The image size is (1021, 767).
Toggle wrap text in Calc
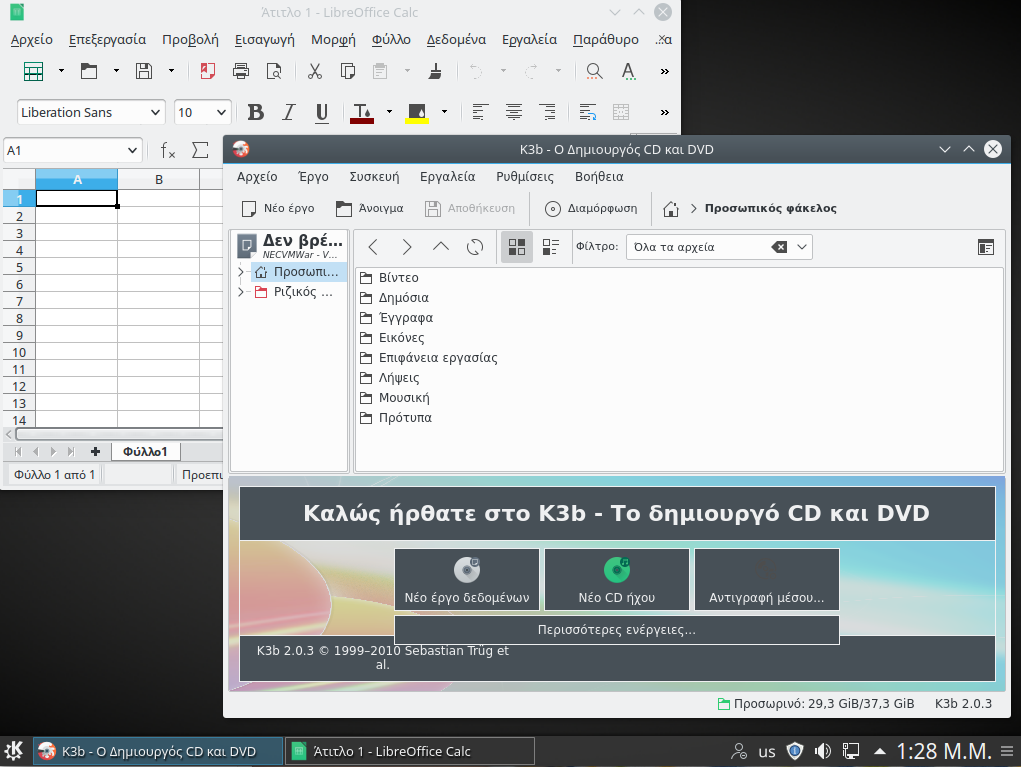tap(588, 113)
